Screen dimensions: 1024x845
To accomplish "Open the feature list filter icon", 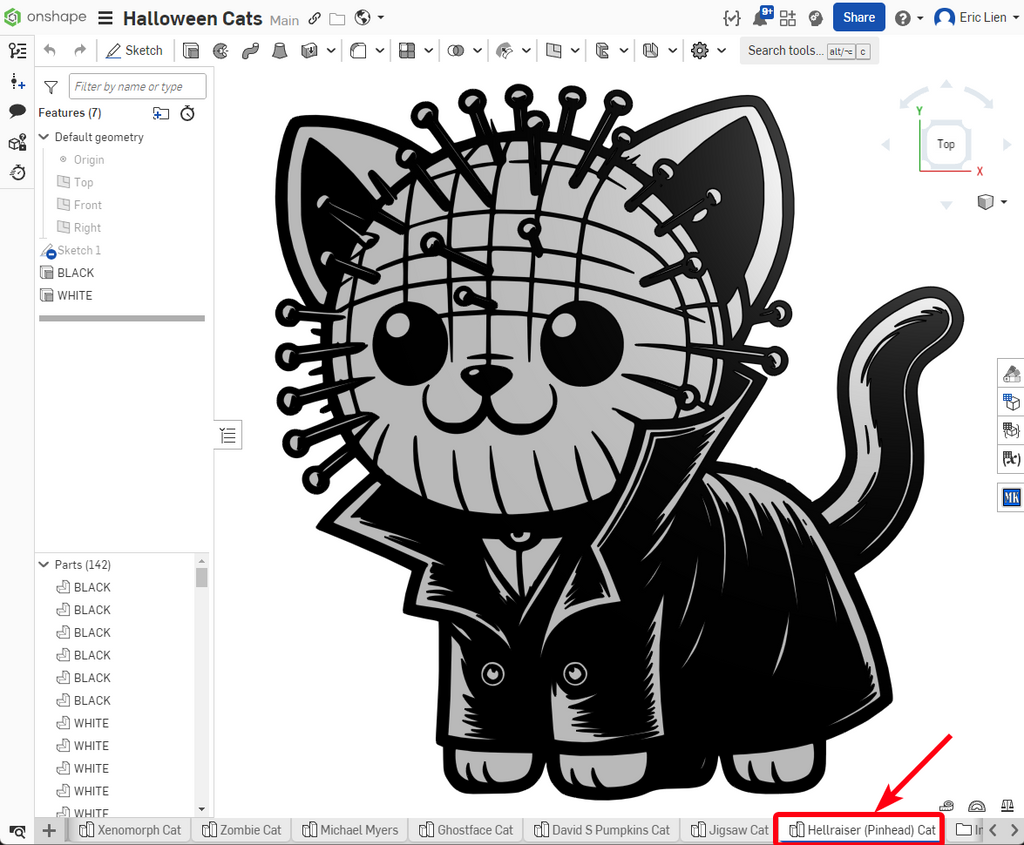I will pos(51,86).
